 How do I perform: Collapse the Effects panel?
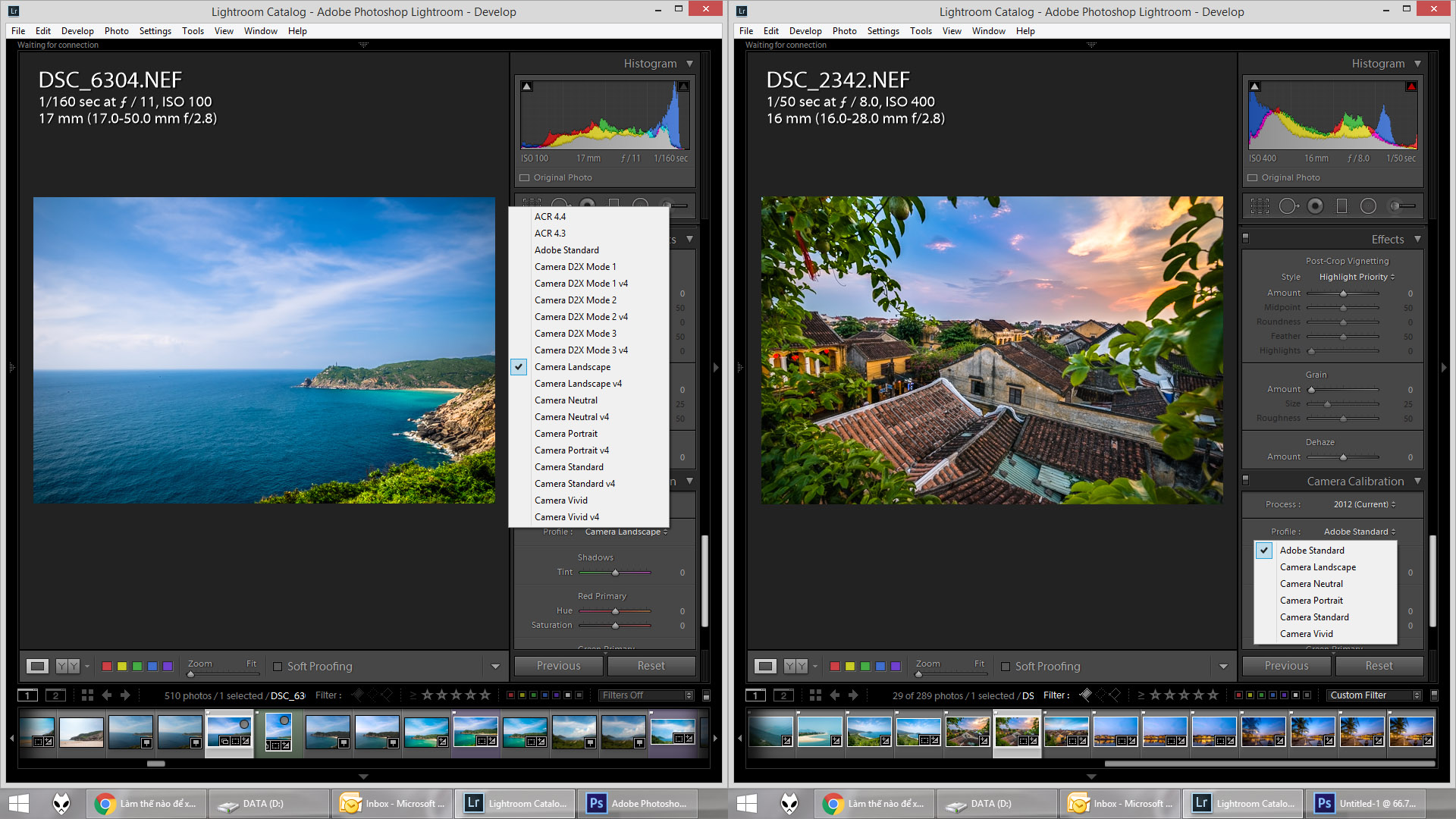click(1417, 239)
